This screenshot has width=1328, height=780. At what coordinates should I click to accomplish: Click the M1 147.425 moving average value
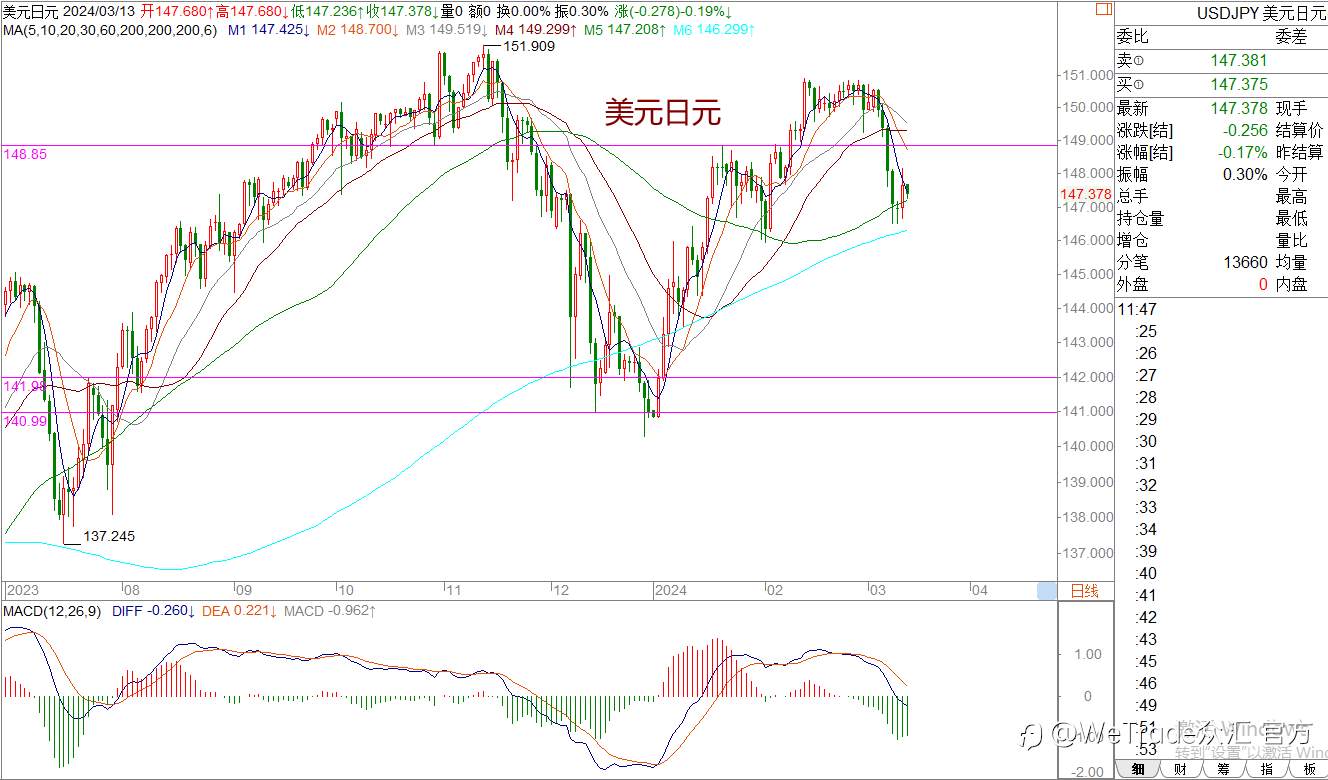pos(268,30)
